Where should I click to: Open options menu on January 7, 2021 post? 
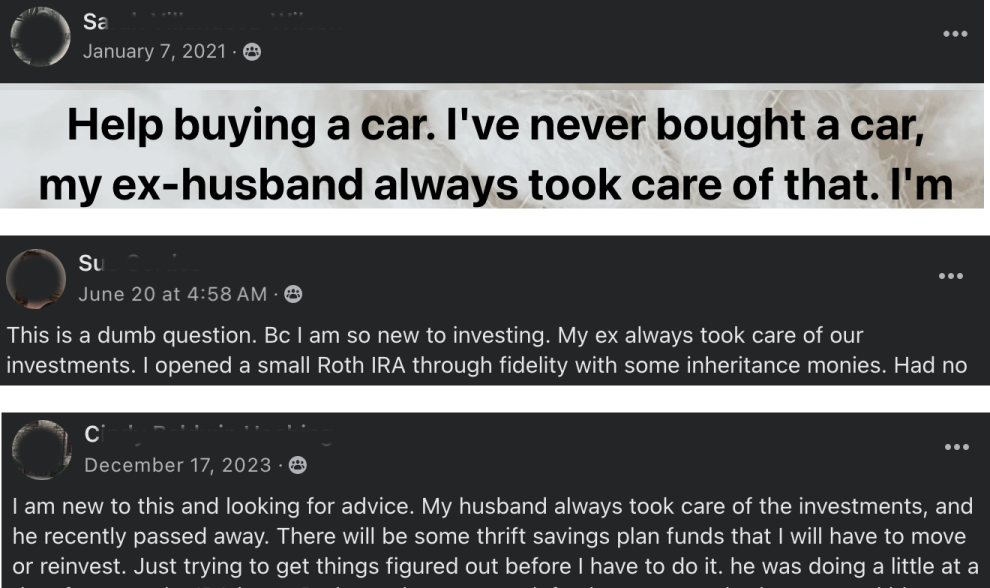pyautogui.click(x=955, y=34)
